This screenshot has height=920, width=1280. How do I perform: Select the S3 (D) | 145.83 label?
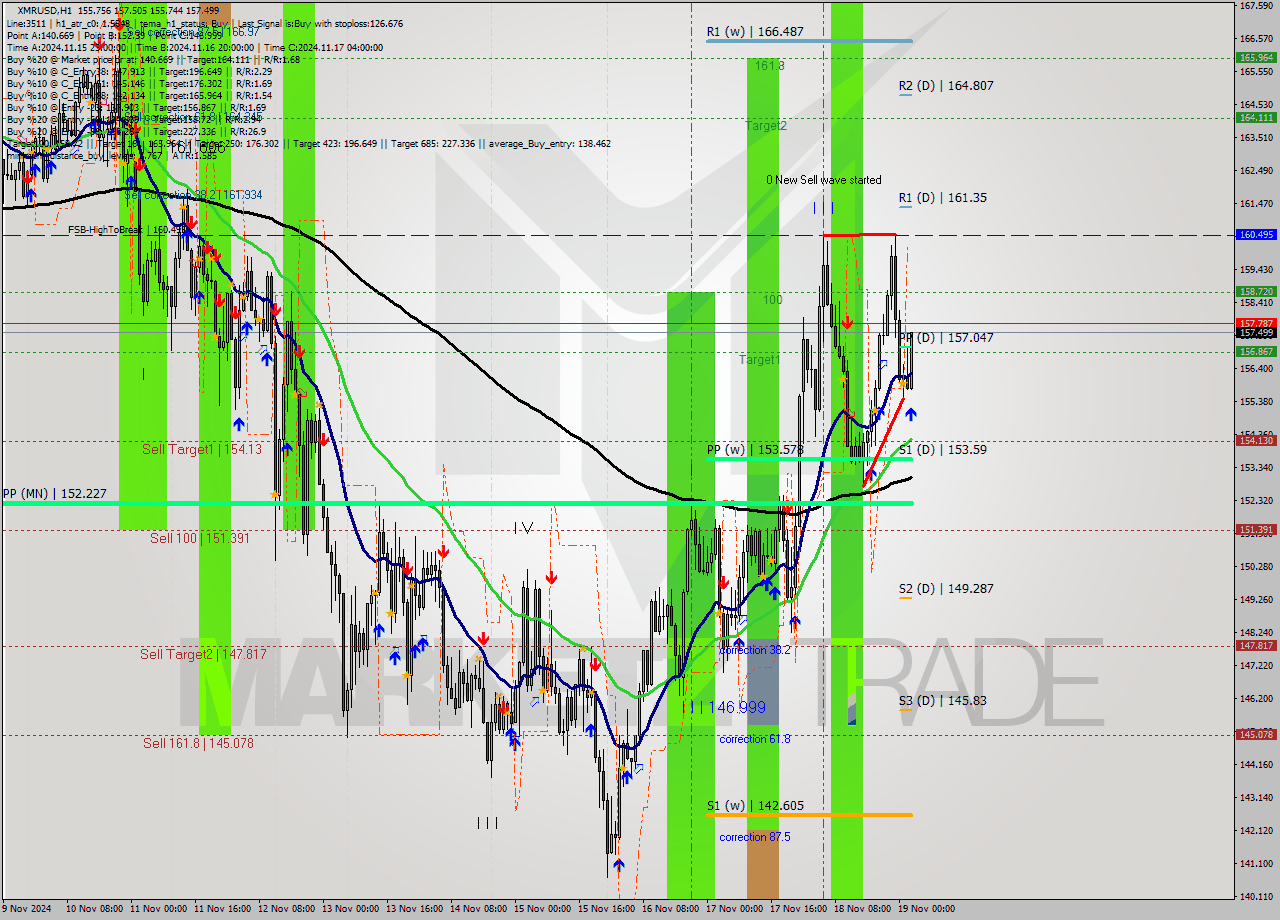(x=942, y=701)
